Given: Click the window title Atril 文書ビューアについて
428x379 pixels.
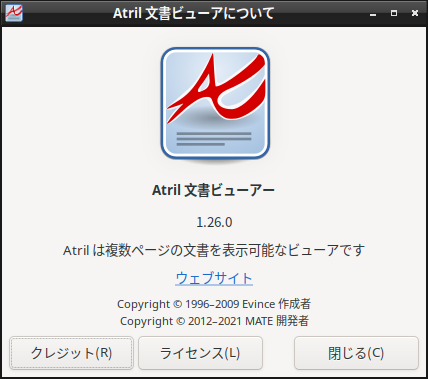Looking at the screenshot, I should tap(193, 13).
